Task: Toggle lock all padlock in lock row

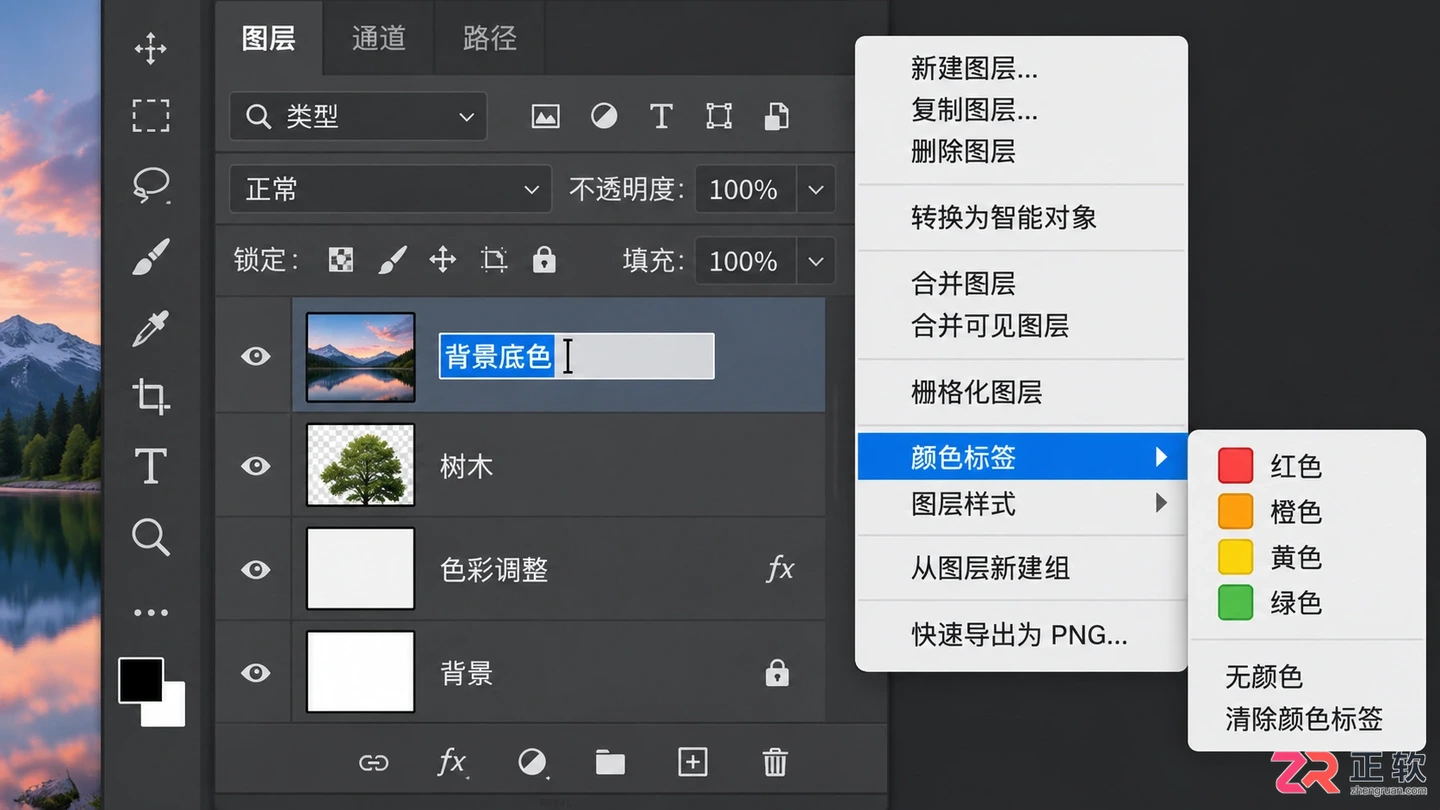Action: [x=544, y=261]
